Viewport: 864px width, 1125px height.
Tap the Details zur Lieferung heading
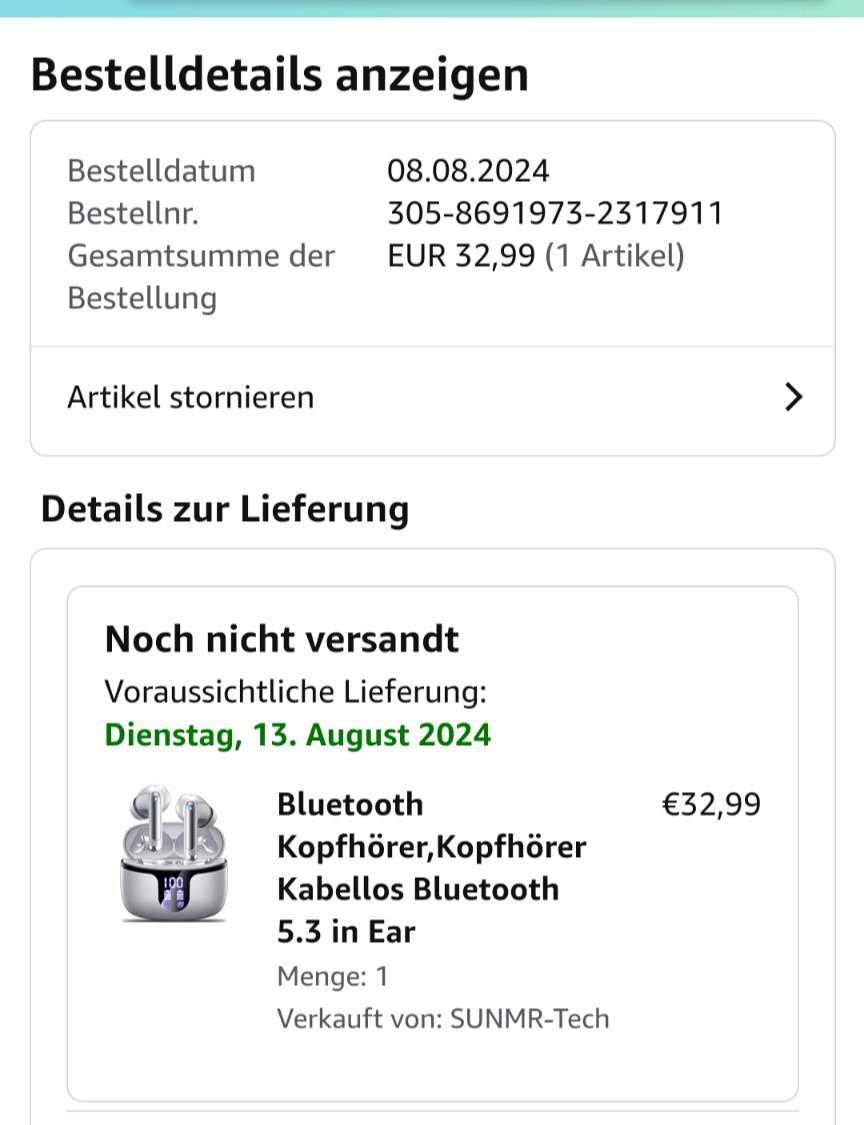coord(225,509)
